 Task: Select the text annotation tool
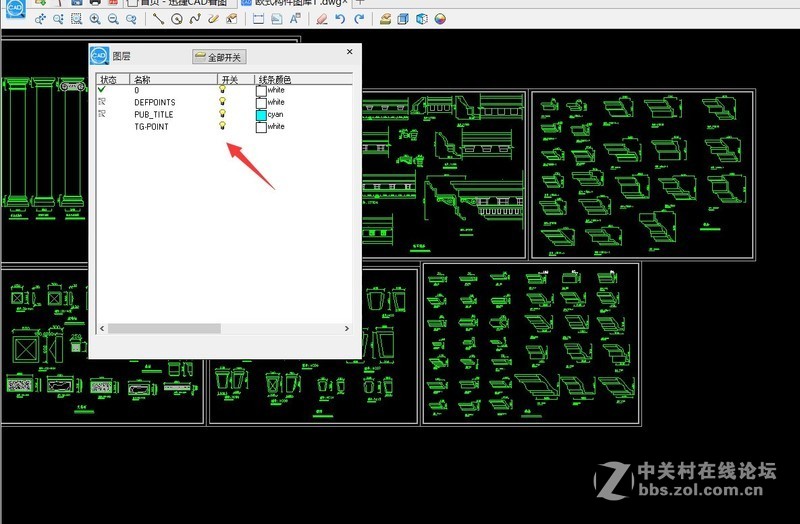click(x=295, y=19)
